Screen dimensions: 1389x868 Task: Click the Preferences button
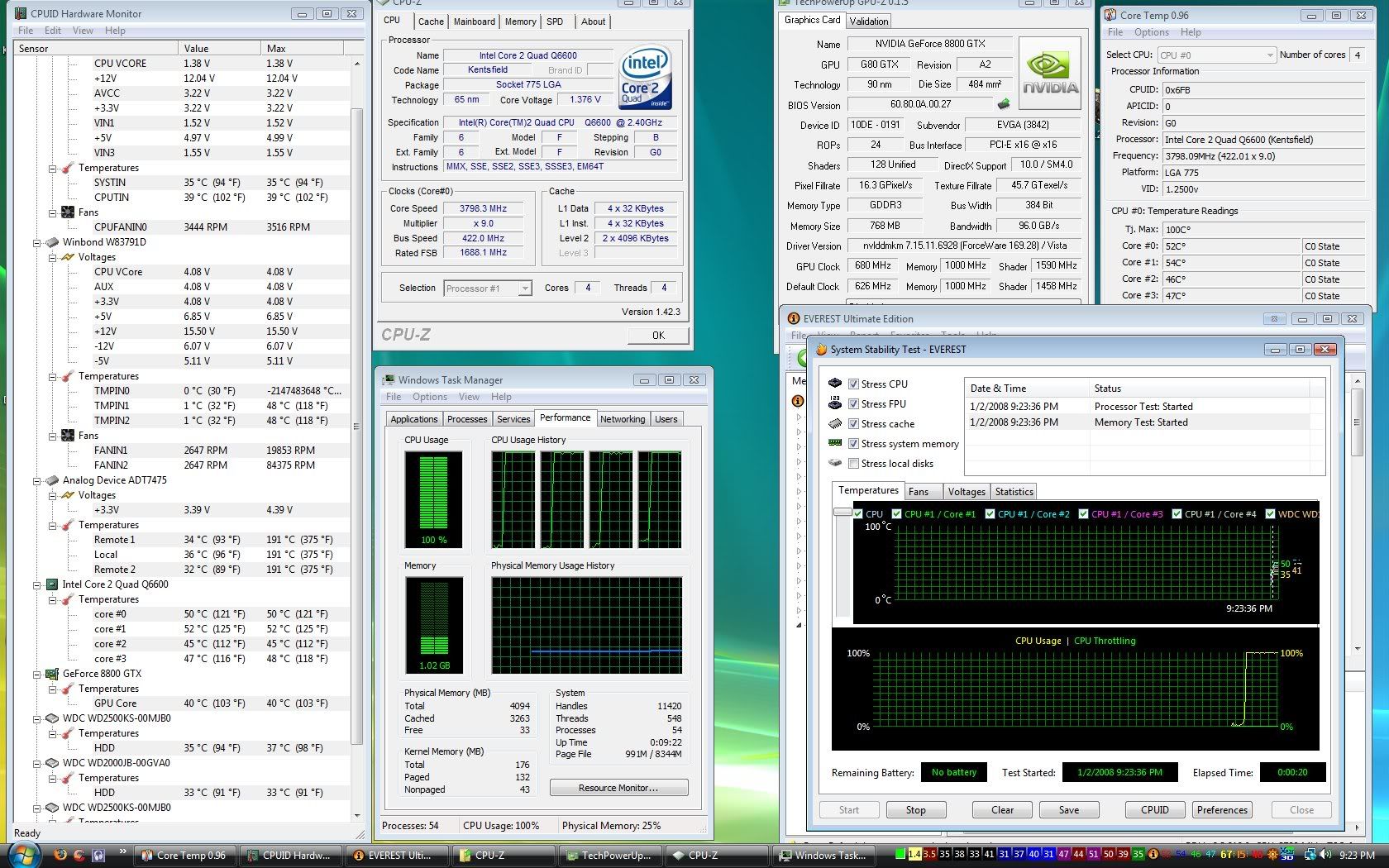pyautogui.click(x=1222, y=810)
